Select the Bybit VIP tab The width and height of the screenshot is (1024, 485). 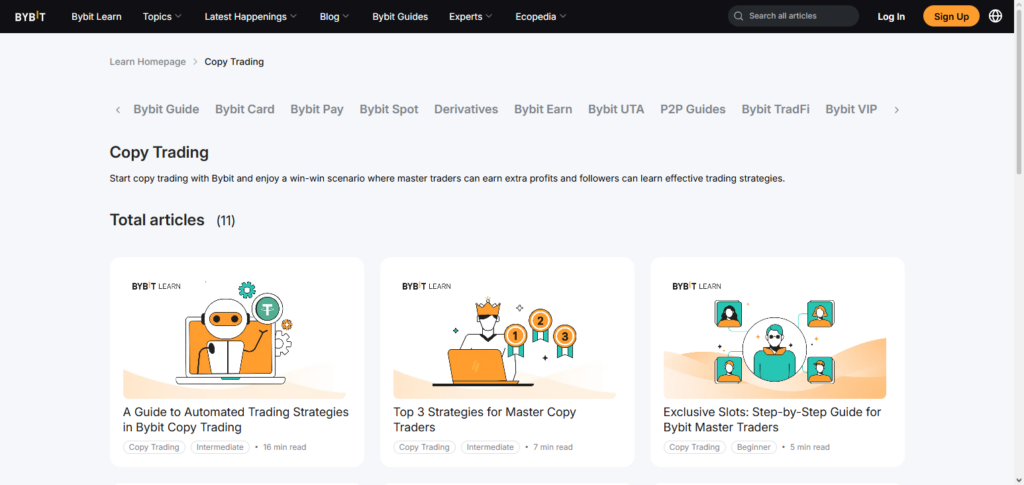point(851,110)
